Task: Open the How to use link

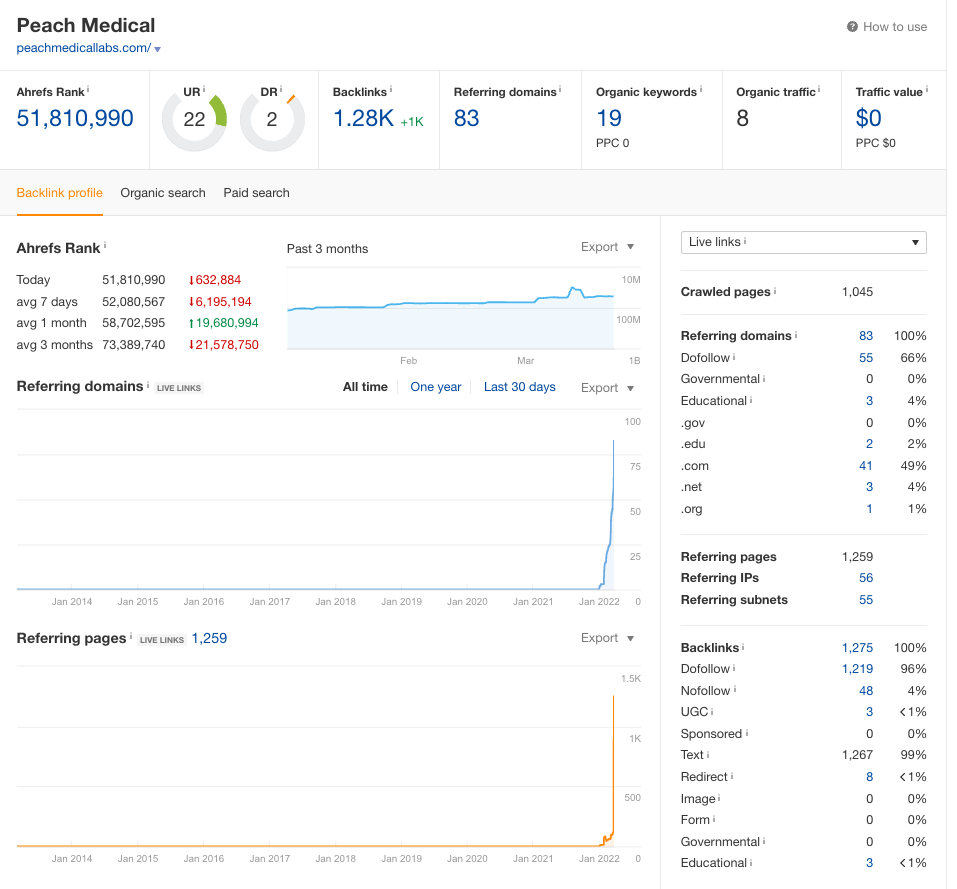Action: (x=895, y=27)
